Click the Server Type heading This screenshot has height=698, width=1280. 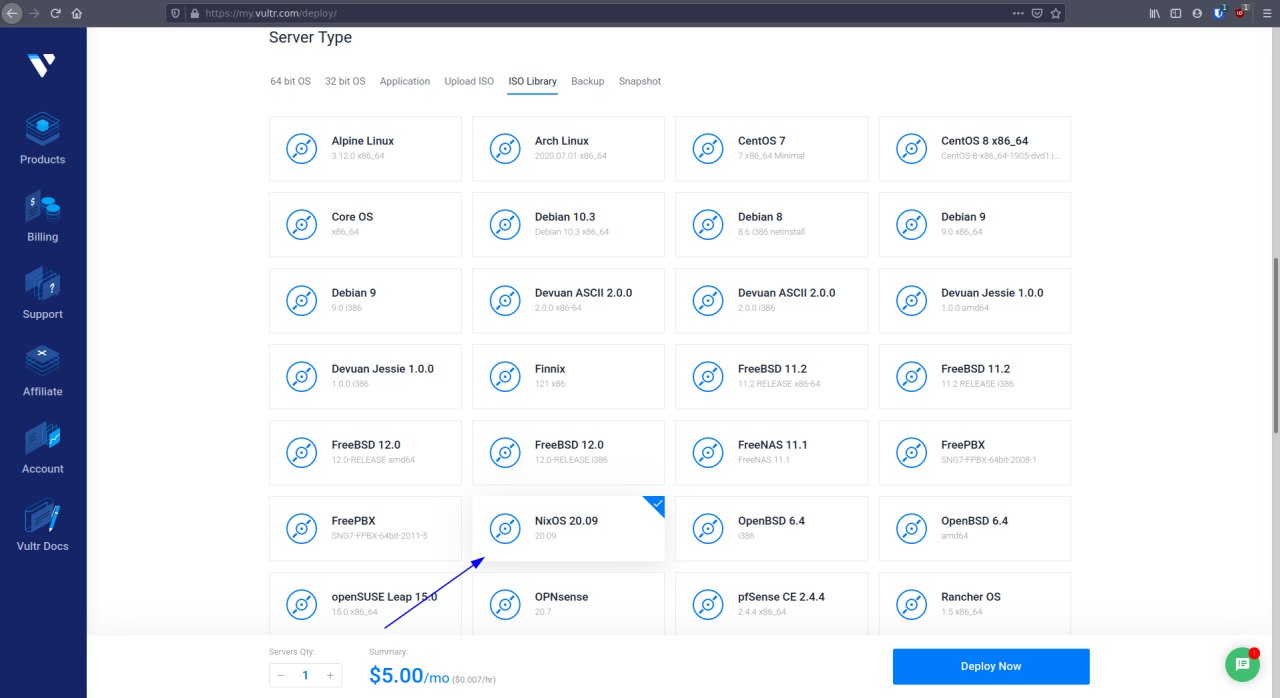(310, 38)
